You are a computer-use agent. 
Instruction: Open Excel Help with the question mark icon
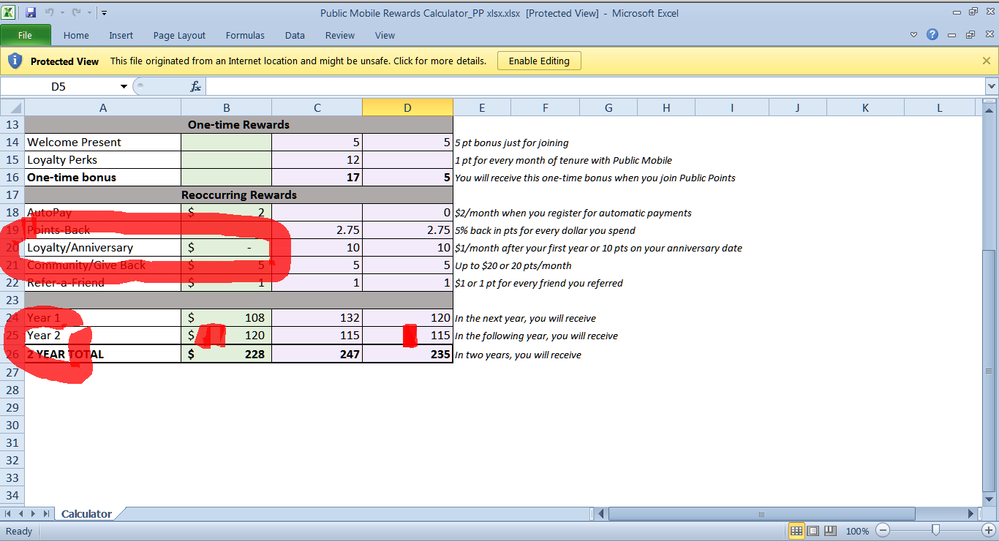(x=932, y=35)
